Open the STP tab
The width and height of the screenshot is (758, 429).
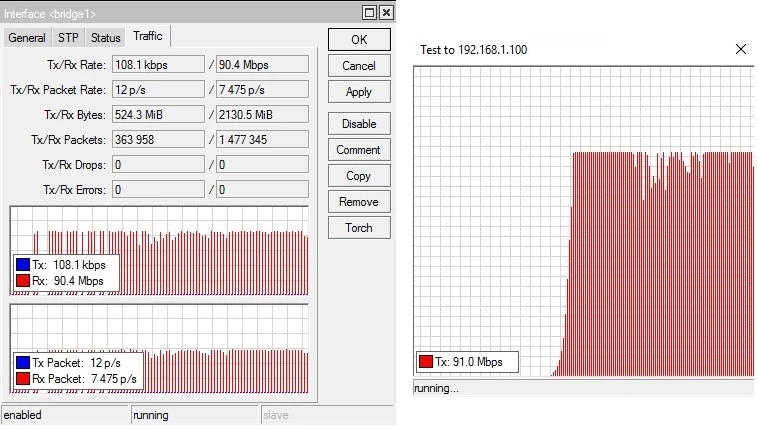coord(68,38)
